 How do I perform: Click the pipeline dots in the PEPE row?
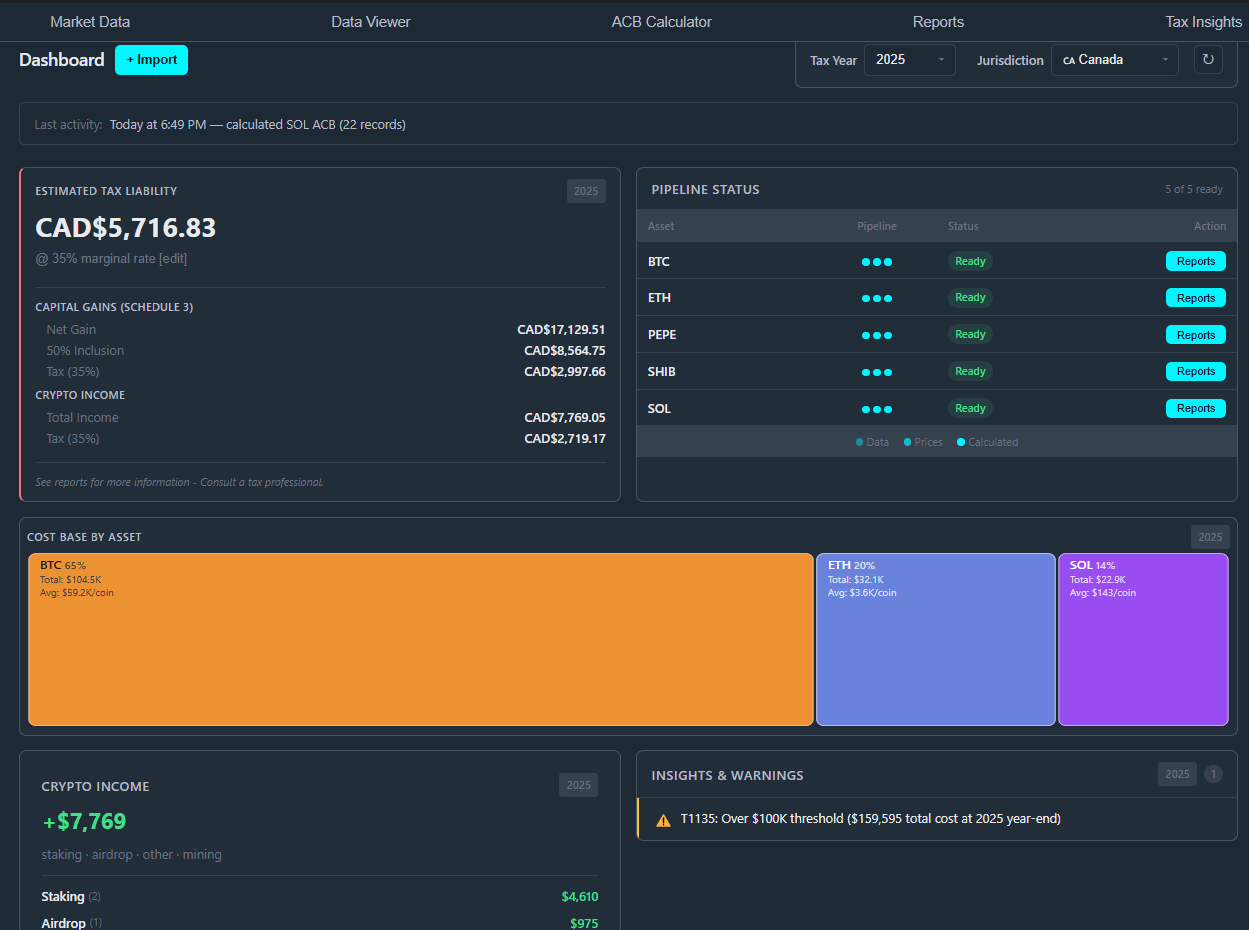point(876,334)
